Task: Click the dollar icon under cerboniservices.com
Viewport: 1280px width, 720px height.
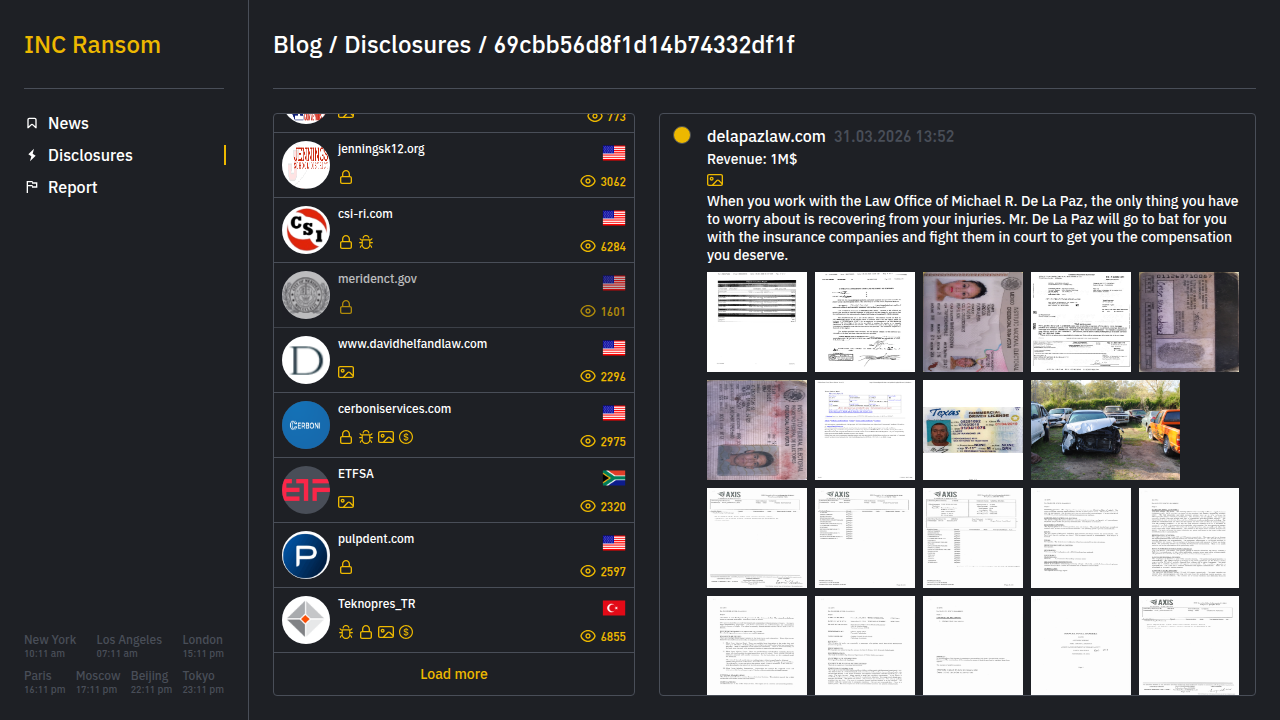Action: [x=406, y=437]
